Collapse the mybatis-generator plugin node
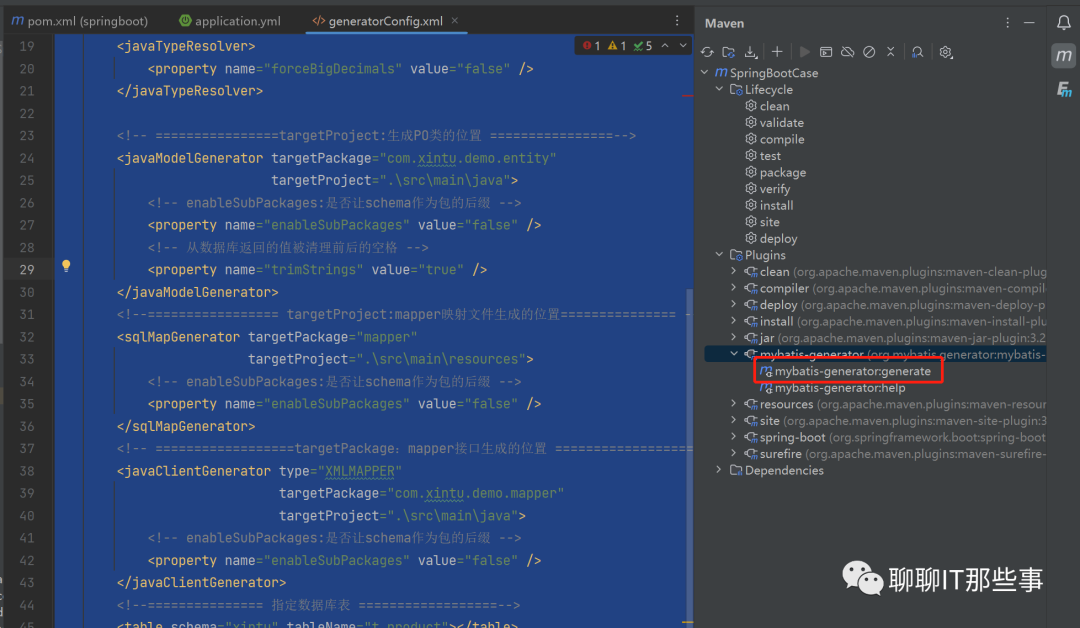Screen dimensions: 1080x628 (x=734, y=354)
